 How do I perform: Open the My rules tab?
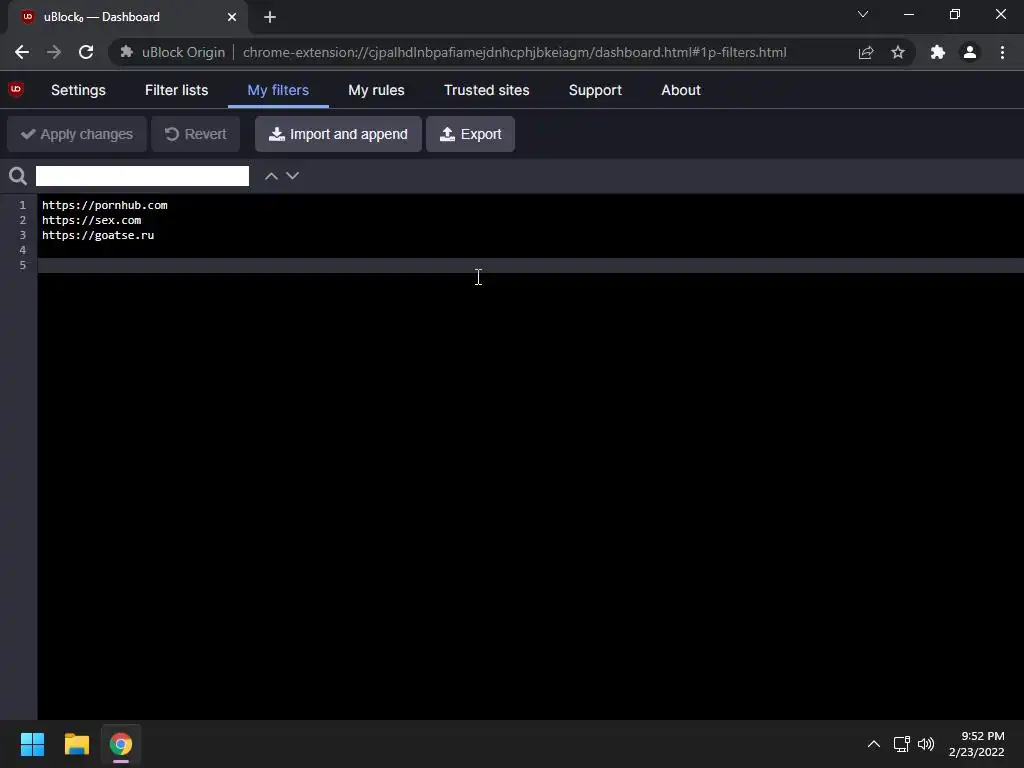point(376,90)
